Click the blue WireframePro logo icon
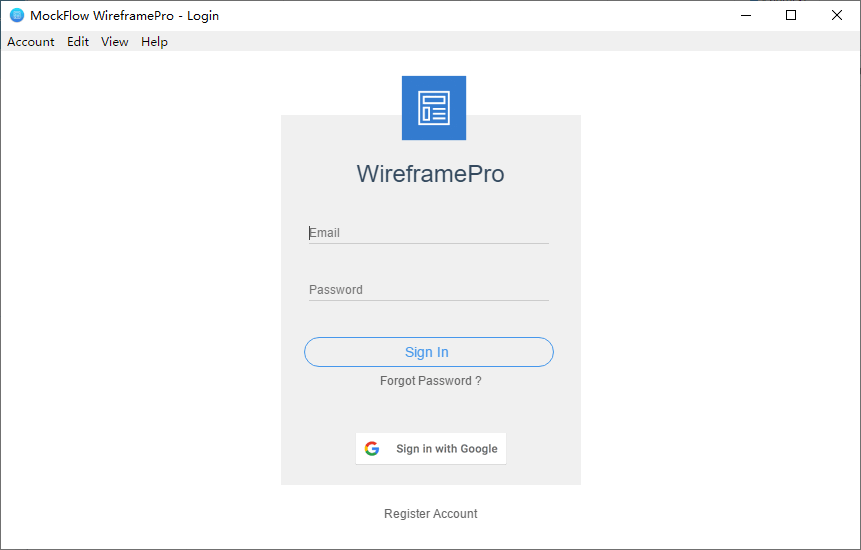The width and height of the screenshot is (861, 550). pos(433,108)
